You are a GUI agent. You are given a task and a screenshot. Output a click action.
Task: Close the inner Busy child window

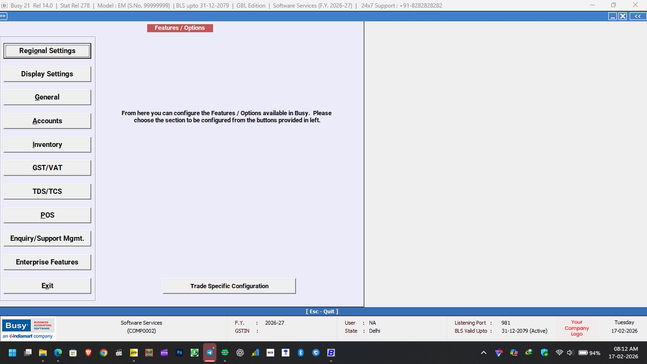[623, 16]
